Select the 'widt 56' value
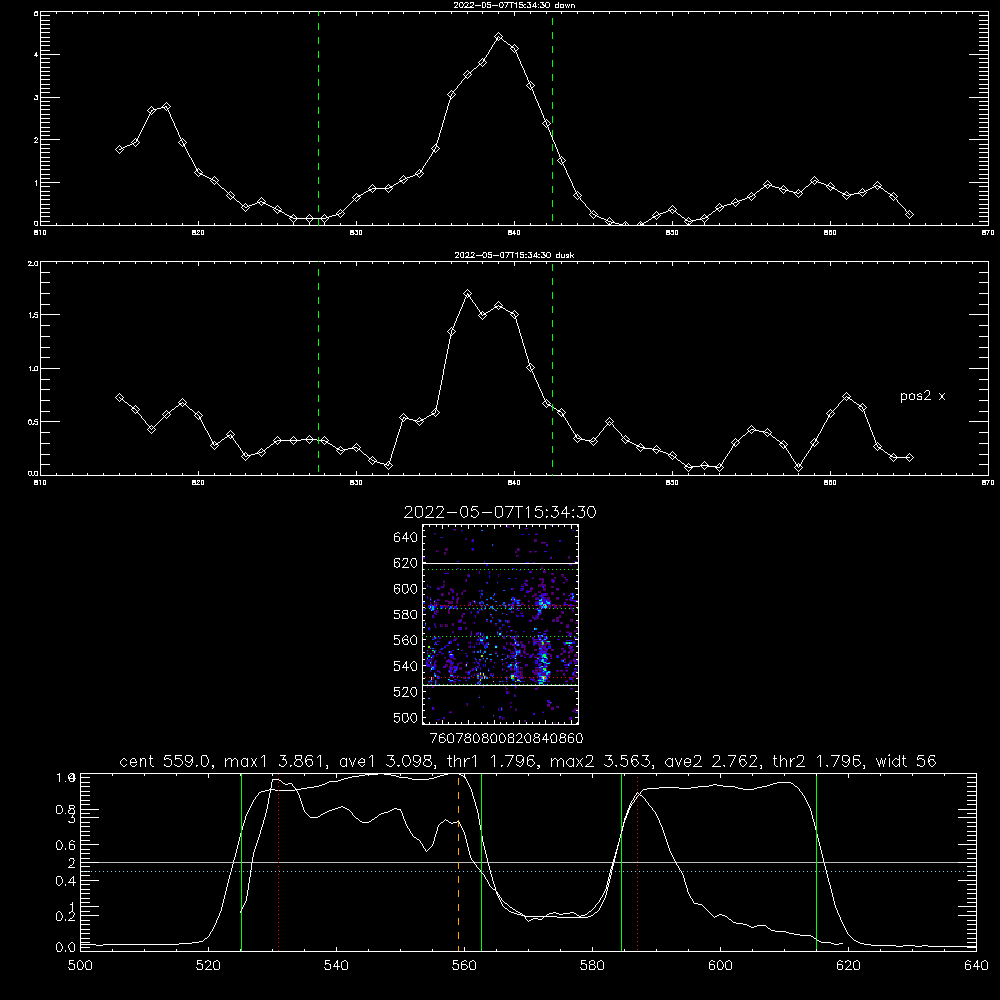1000x1000 pixels. [x=906, y=761]
